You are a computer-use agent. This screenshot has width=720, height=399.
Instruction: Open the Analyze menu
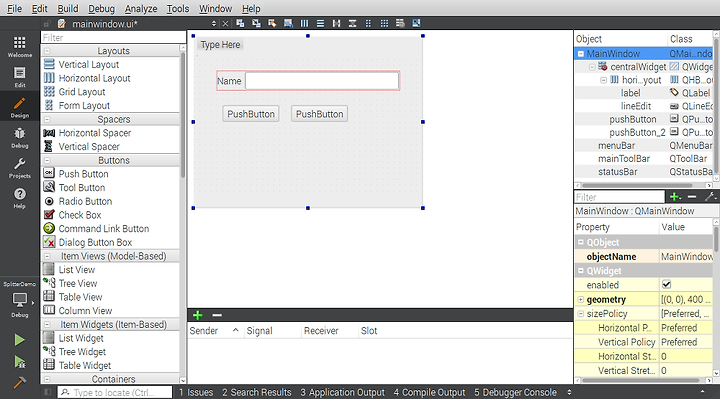click(141, 8)
